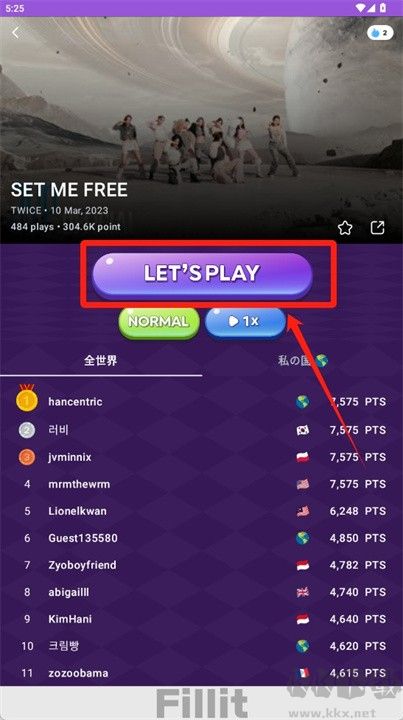Select KimHani in the ranking list
Viewport: 403px width, 720px height.
tap(202, 619)
